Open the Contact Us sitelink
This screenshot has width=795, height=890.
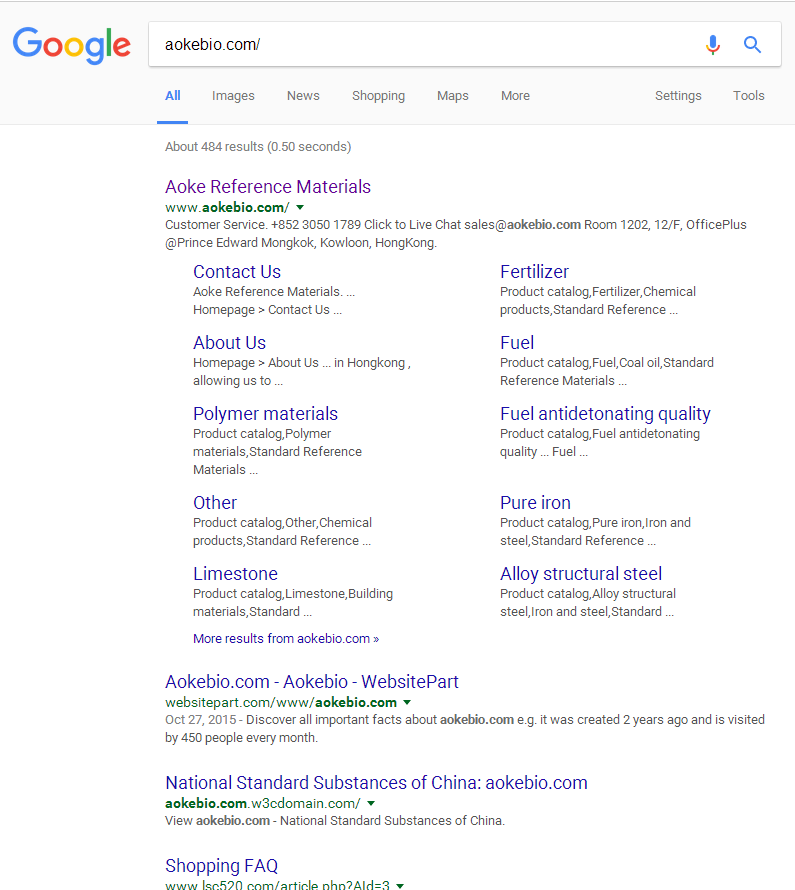(x=236, y=272)
